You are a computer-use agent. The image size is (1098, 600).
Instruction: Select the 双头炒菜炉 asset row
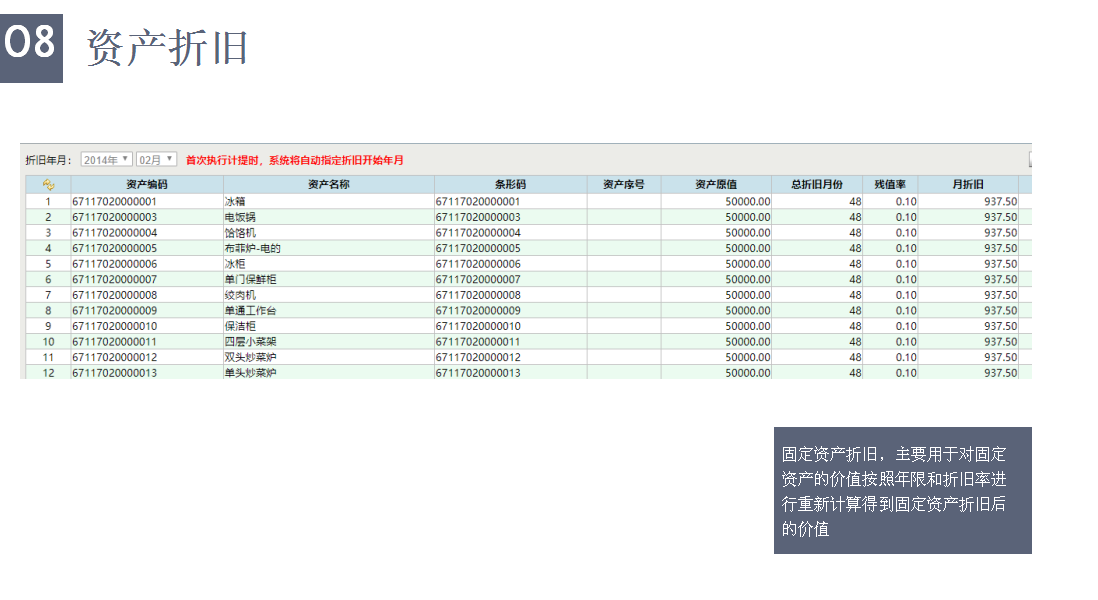click(248, 357)
